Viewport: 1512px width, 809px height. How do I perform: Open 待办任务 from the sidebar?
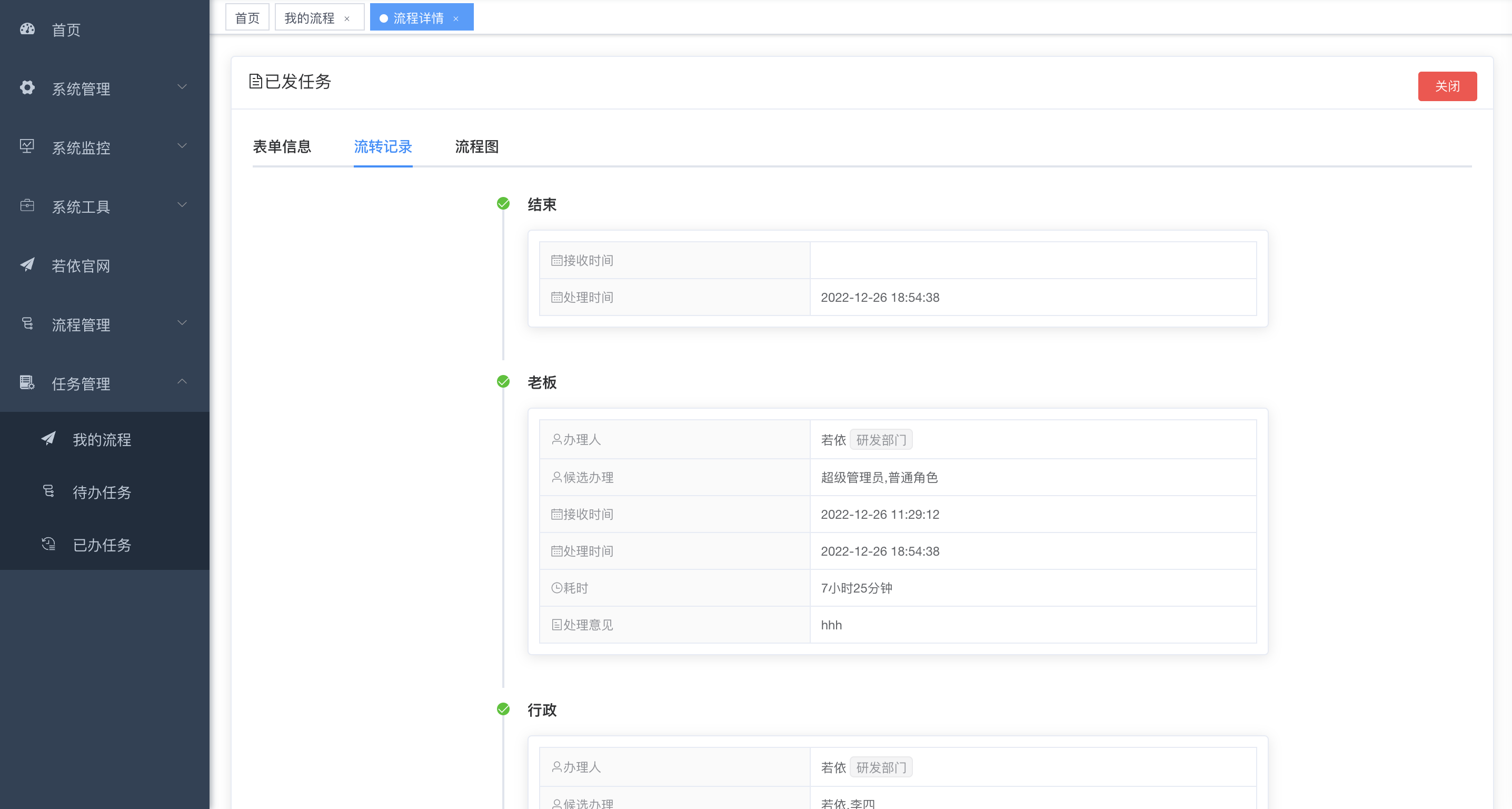pyautogui.click(x=102, y=492)
